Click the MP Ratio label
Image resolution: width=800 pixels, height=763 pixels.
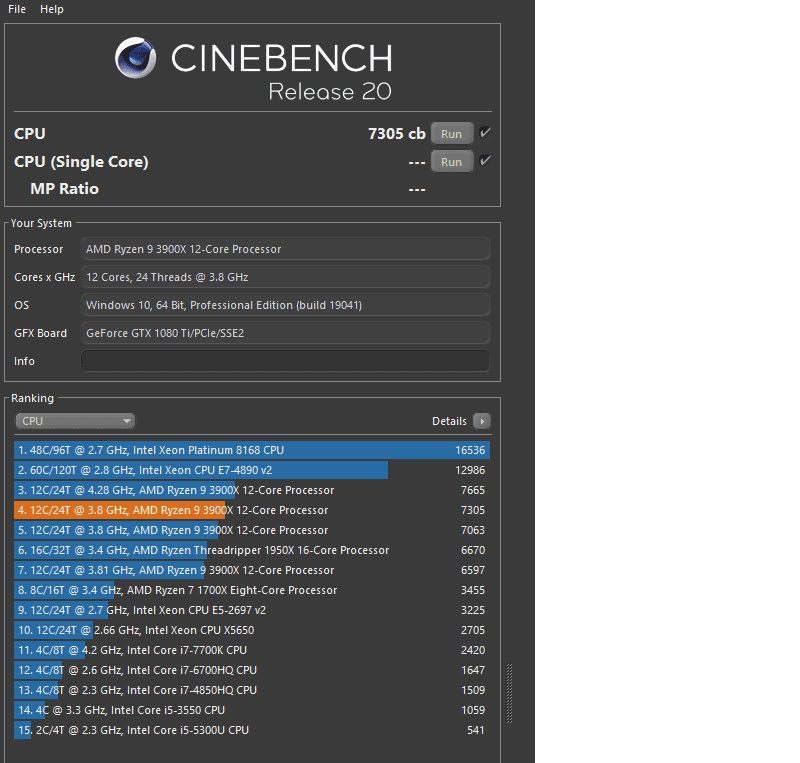64,189
